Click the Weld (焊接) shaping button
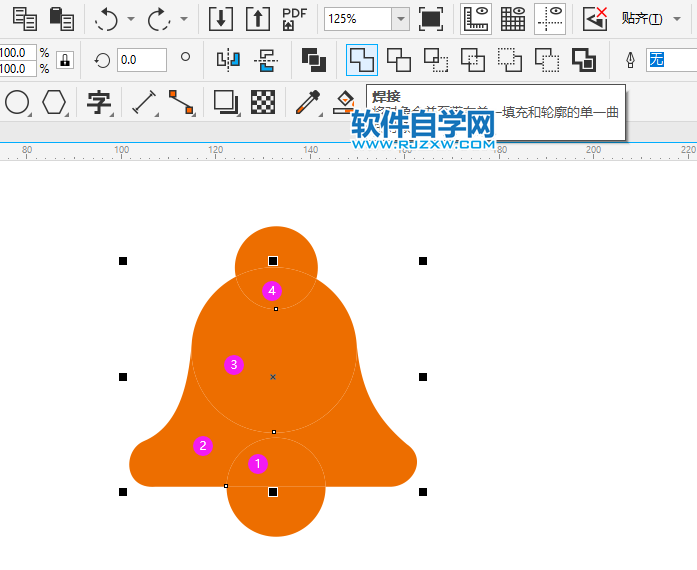This screenshot has height=570, width=697. 361,60
